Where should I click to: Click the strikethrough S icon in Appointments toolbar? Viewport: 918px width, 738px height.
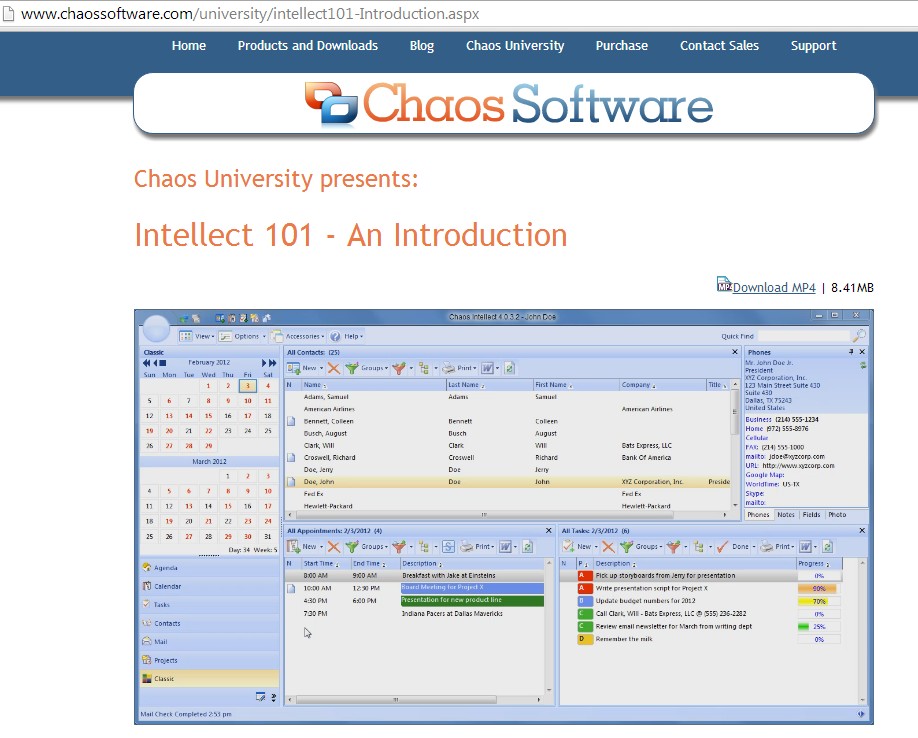[448, 547]
